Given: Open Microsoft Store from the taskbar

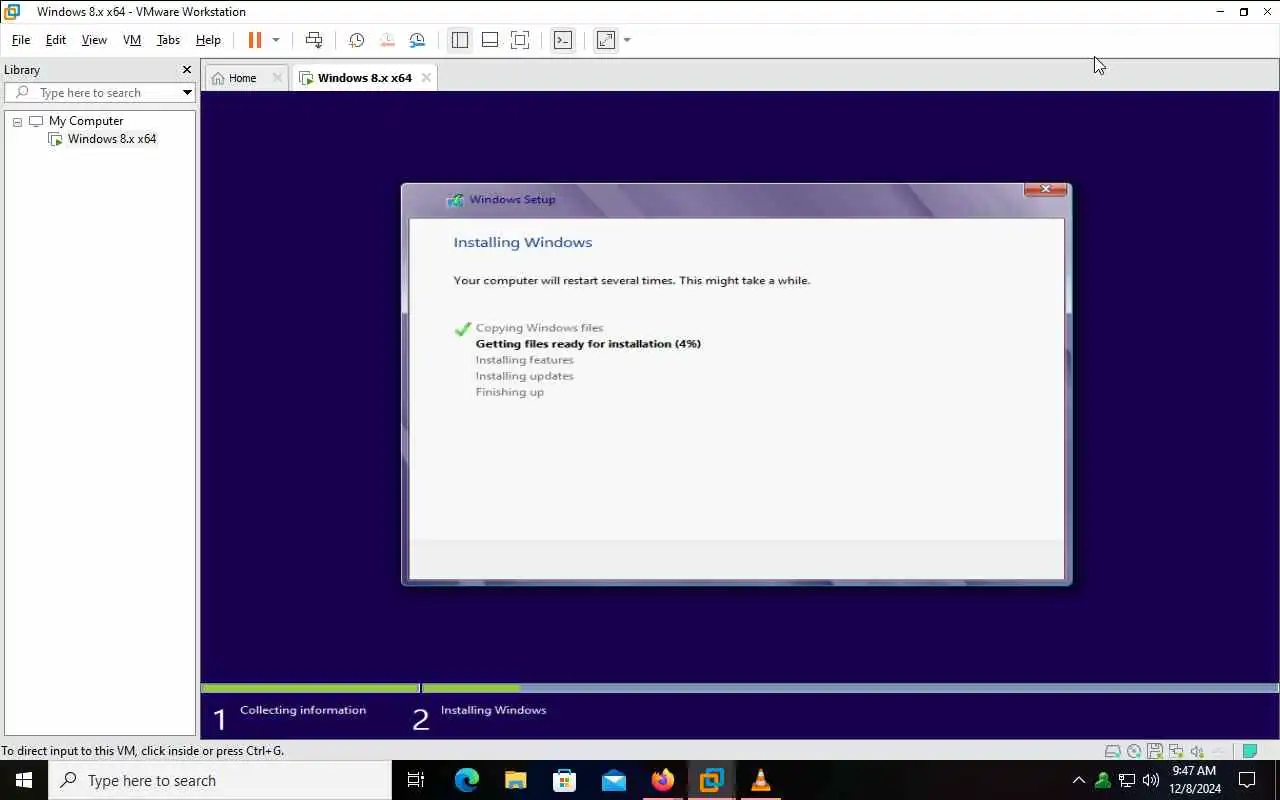Looking at the screenshot, I should coord(564,780).
